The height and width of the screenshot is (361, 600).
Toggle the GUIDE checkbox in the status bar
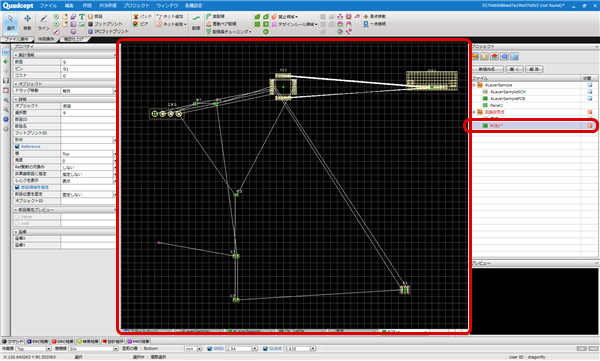[265, 349]
